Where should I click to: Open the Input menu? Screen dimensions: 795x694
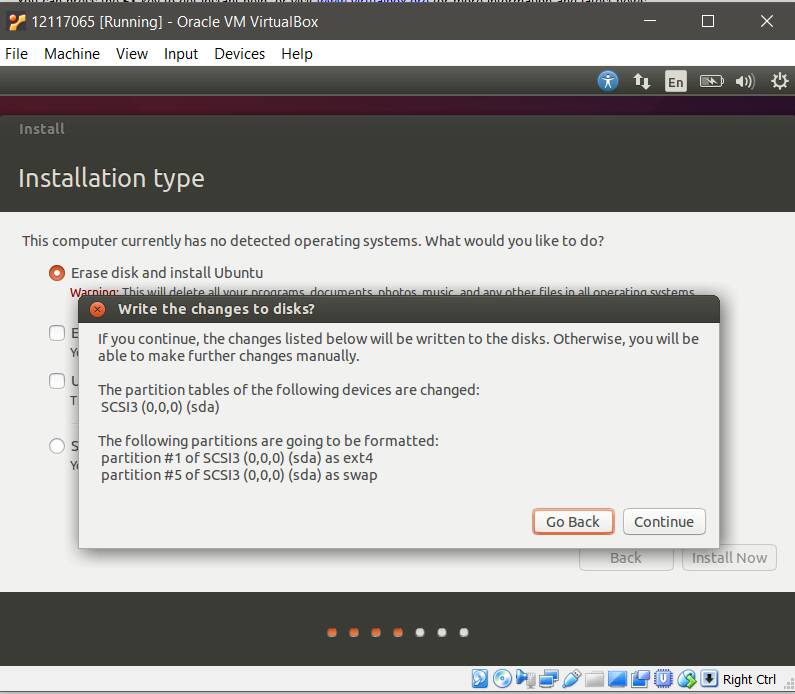180,54
